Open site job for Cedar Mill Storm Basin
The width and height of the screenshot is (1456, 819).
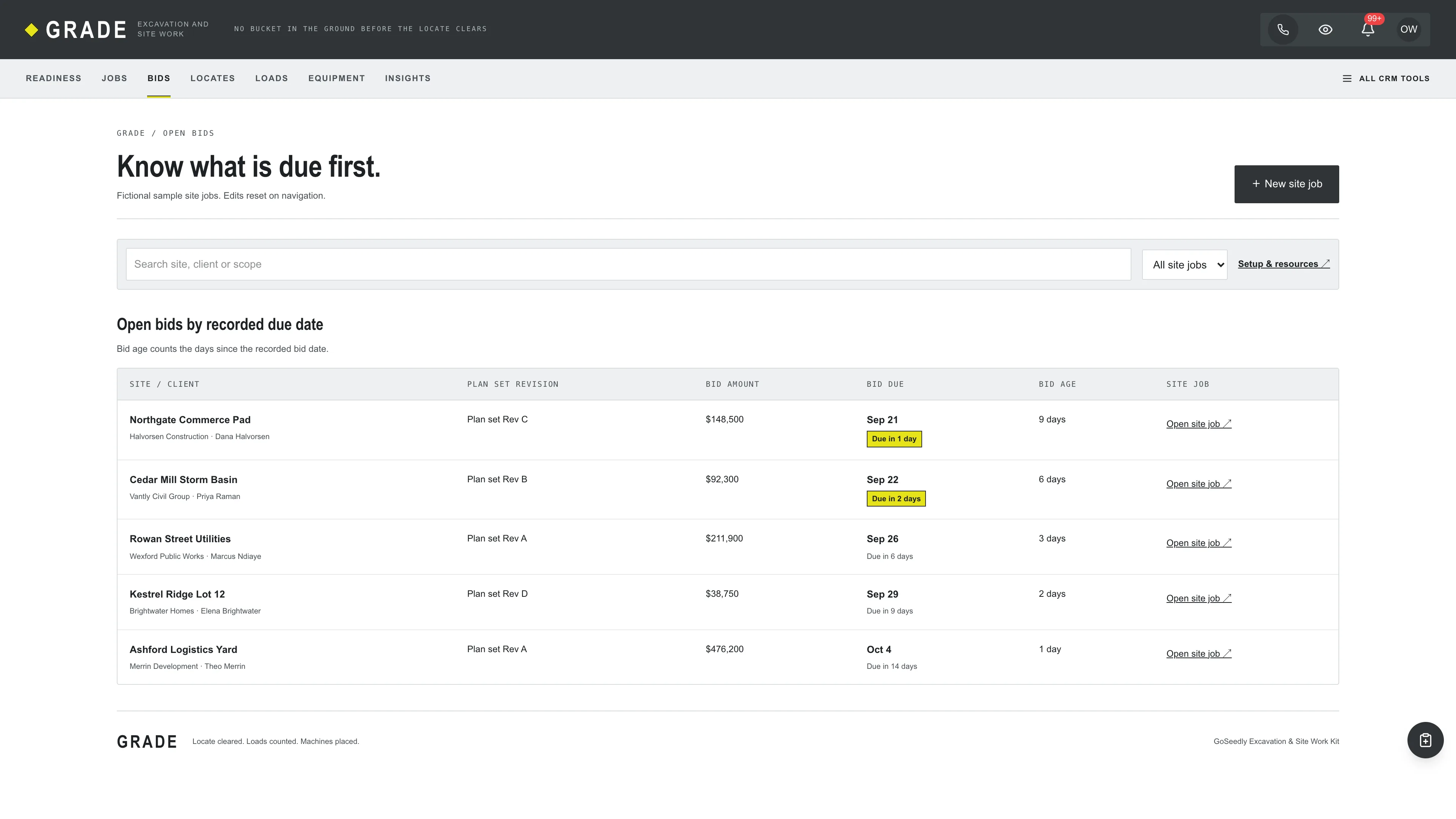(x=1199, y=484)
